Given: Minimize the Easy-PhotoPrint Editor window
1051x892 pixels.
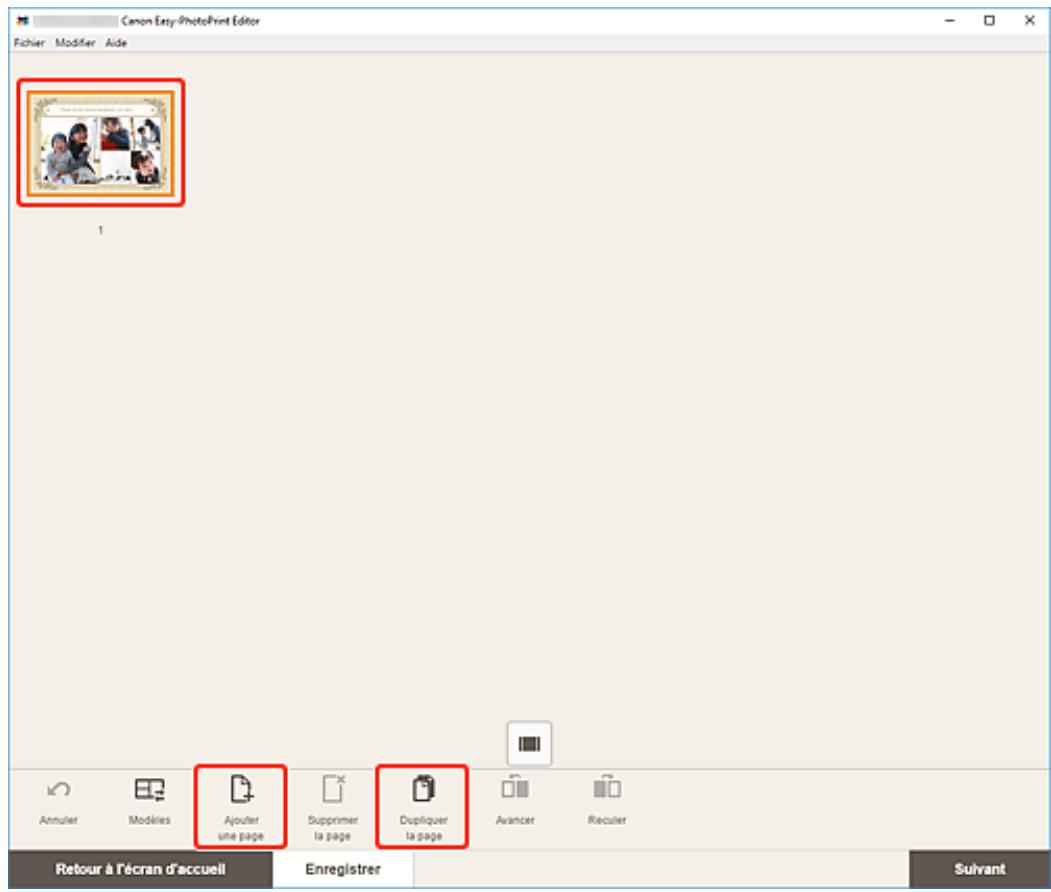Looking at the screenshot, I should tap(950, 21).
